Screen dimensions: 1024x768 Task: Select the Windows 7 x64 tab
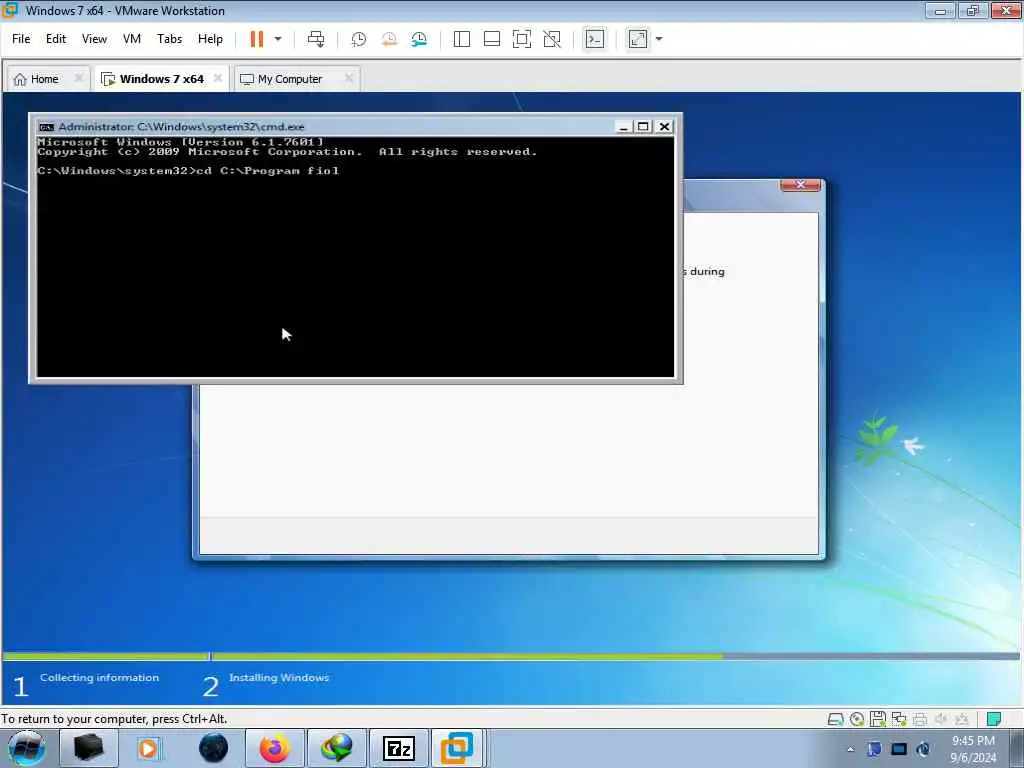tap(161, 79)
